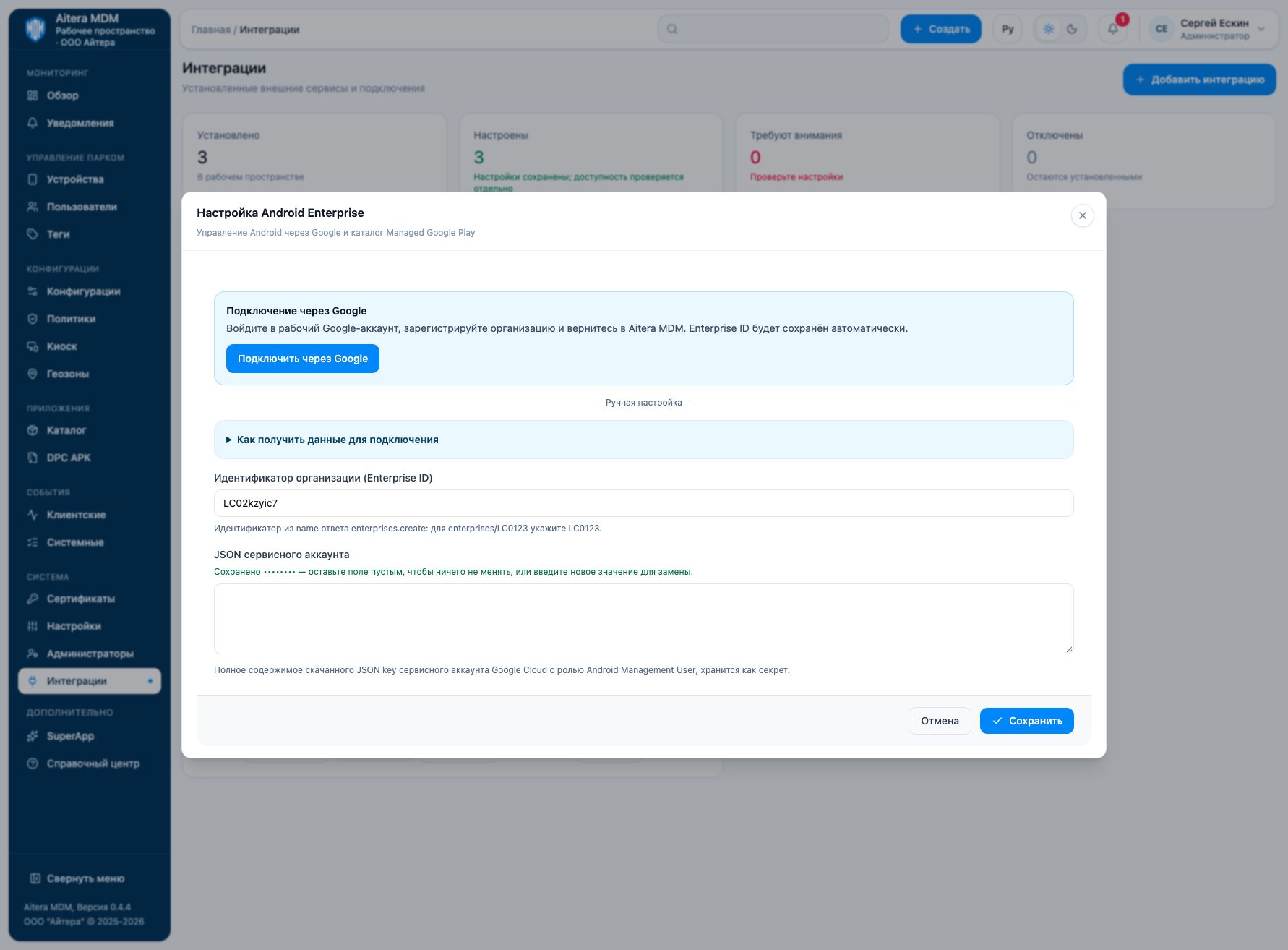Screen dimensions: 1288x950
Task: Open the Сергей Ескин user menu chevron
Action: tap(1261, 29)
